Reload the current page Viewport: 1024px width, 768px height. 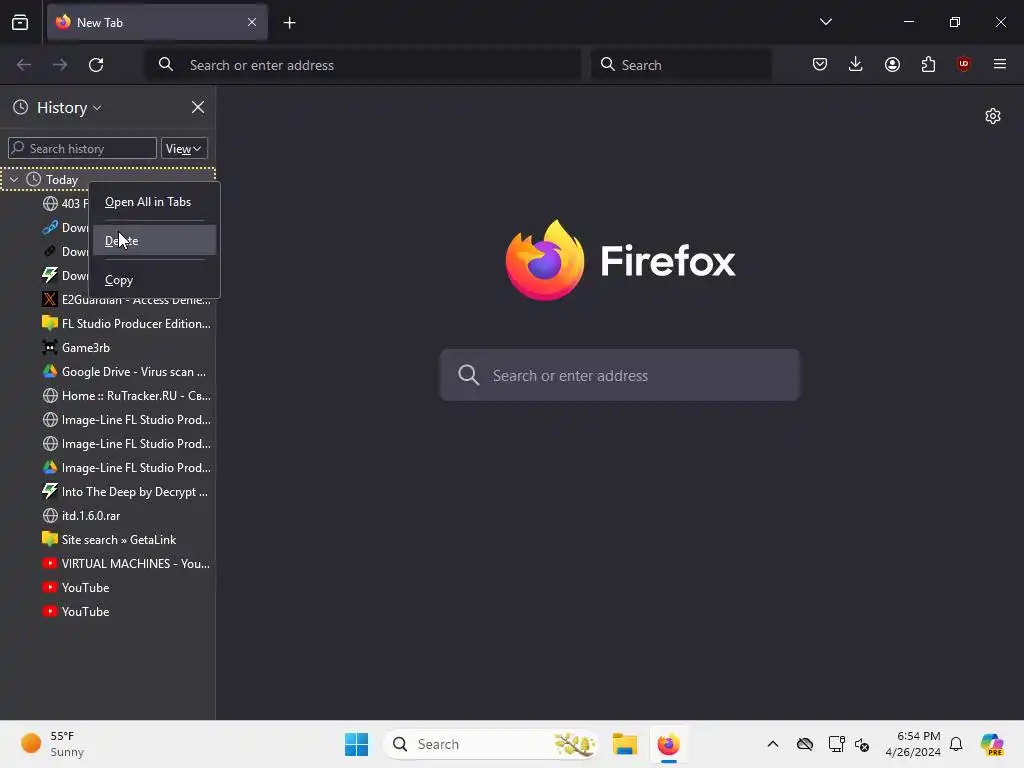pyautogui.click(x=96, y=65)
